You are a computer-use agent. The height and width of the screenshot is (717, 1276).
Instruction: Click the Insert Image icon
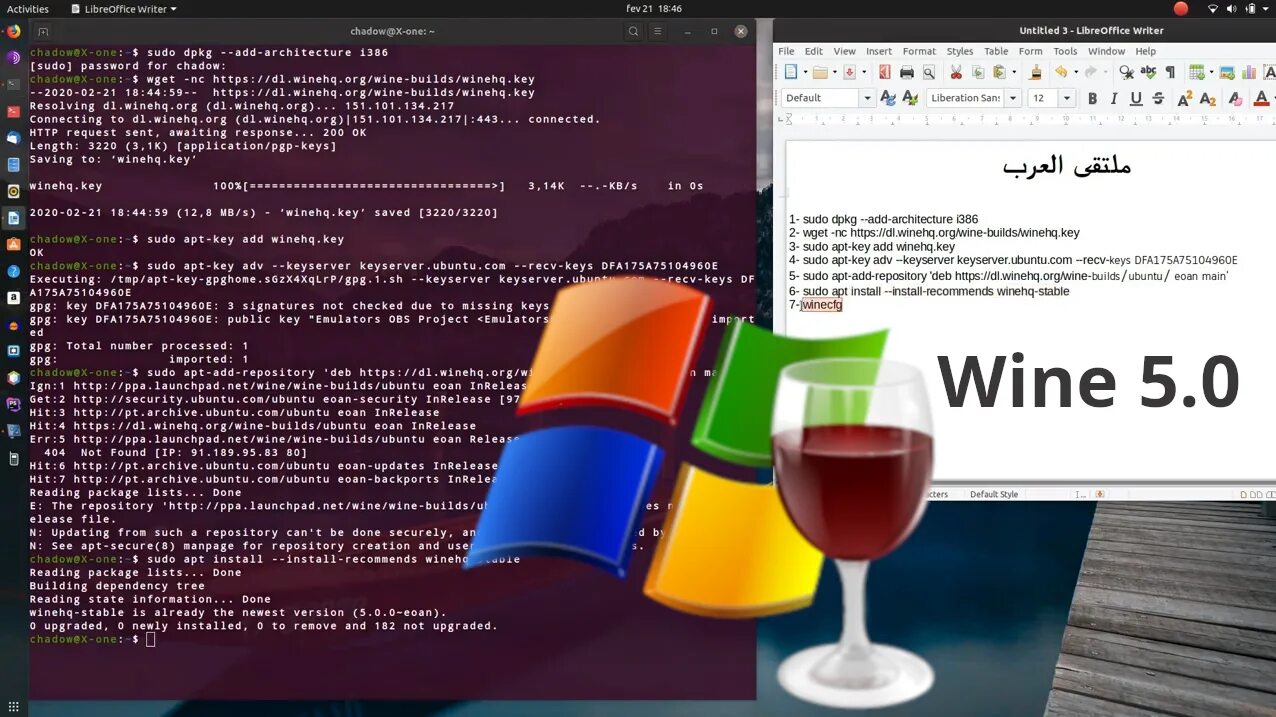(1227, 72)
